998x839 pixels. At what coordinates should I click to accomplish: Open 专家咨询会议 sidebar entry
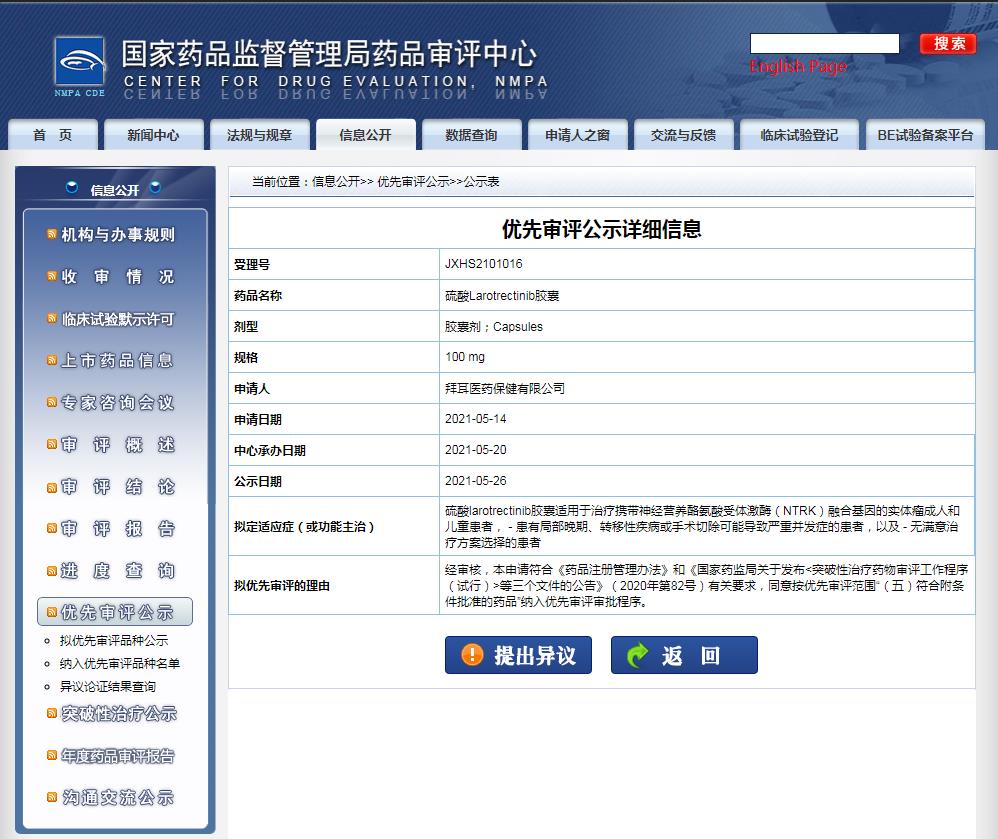point(118,402)
